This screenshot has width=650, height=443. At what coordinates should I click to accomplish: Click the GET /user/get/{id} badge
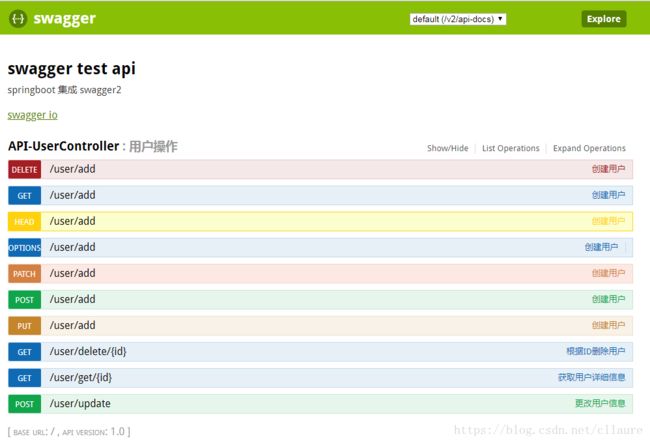click(x=24, y=378)
